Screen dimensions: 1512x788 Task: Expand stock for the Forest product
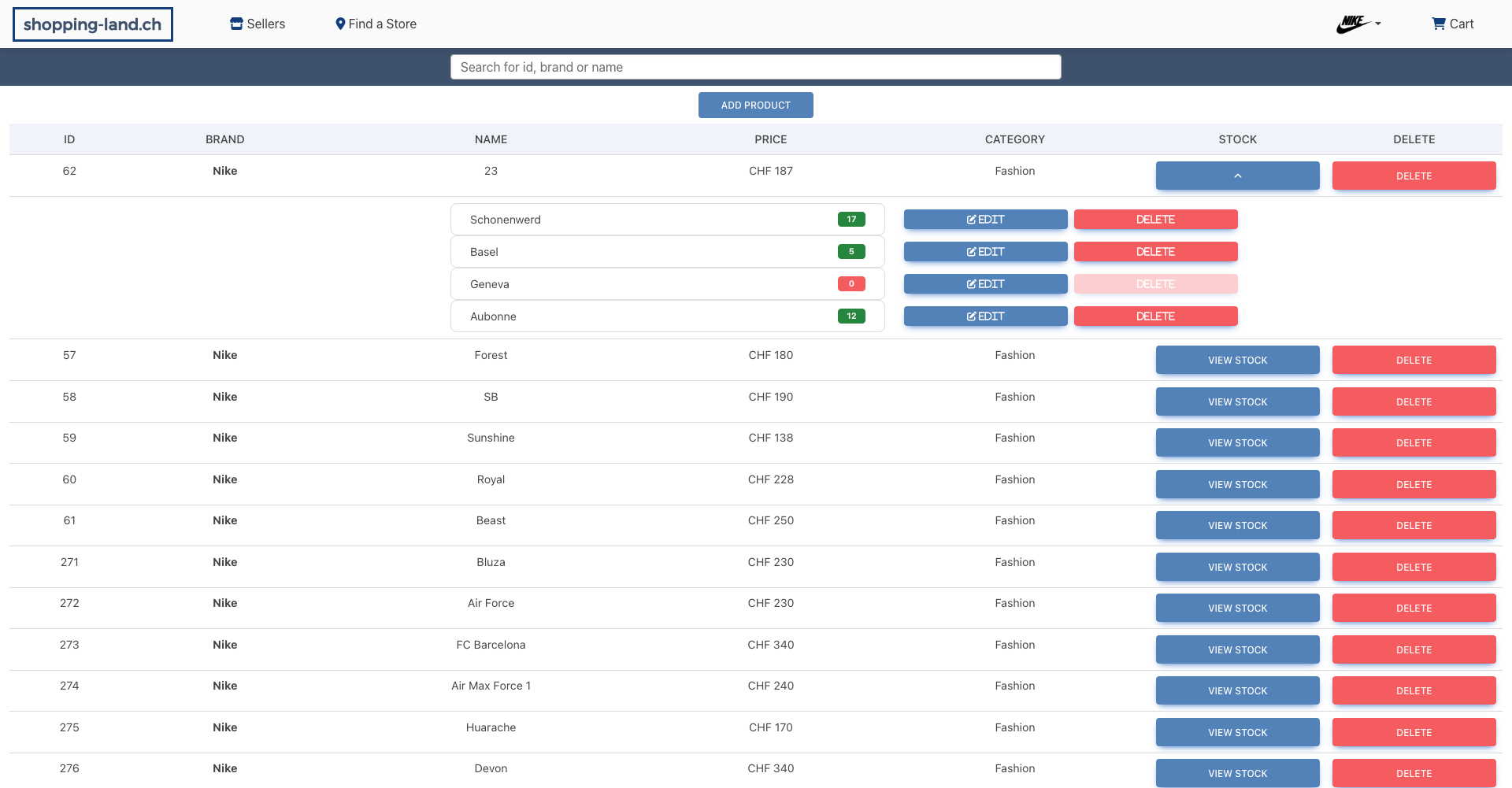[1237, 360]
